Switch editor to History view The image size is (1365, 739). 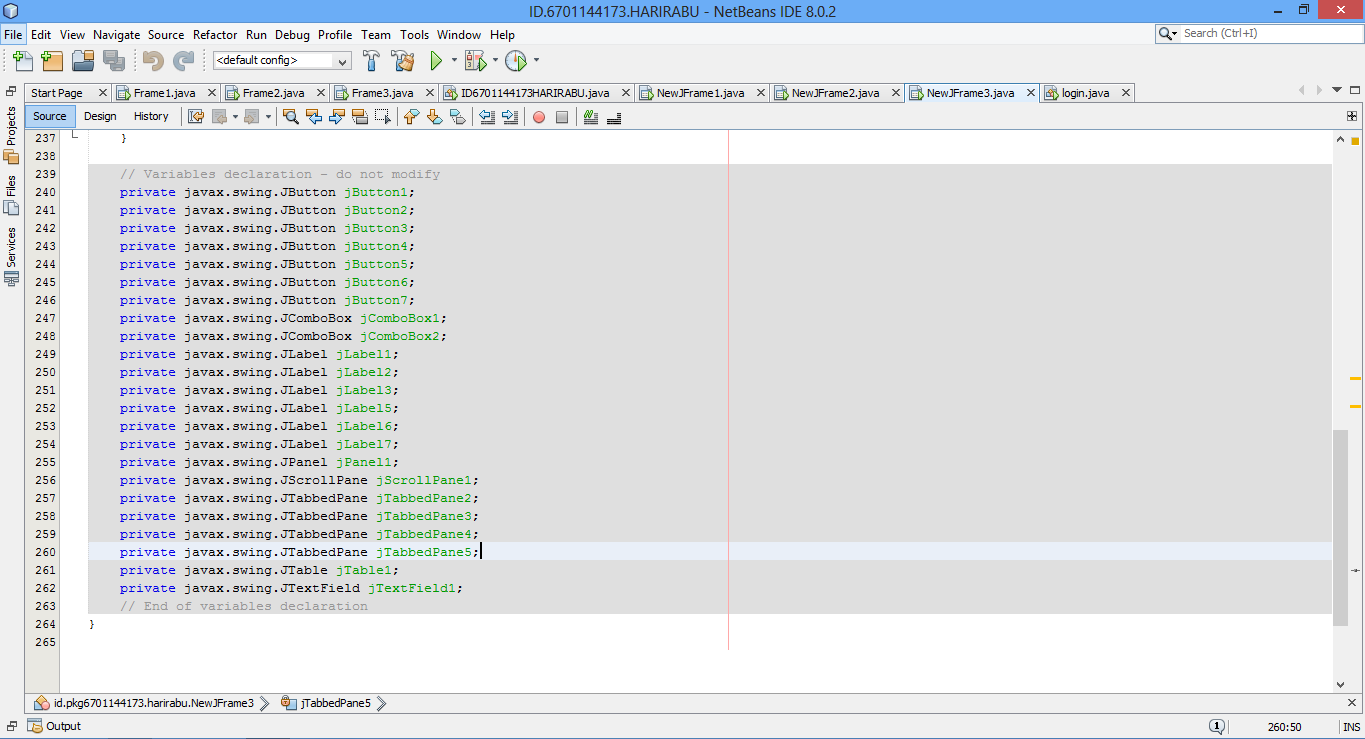[151, 116]
